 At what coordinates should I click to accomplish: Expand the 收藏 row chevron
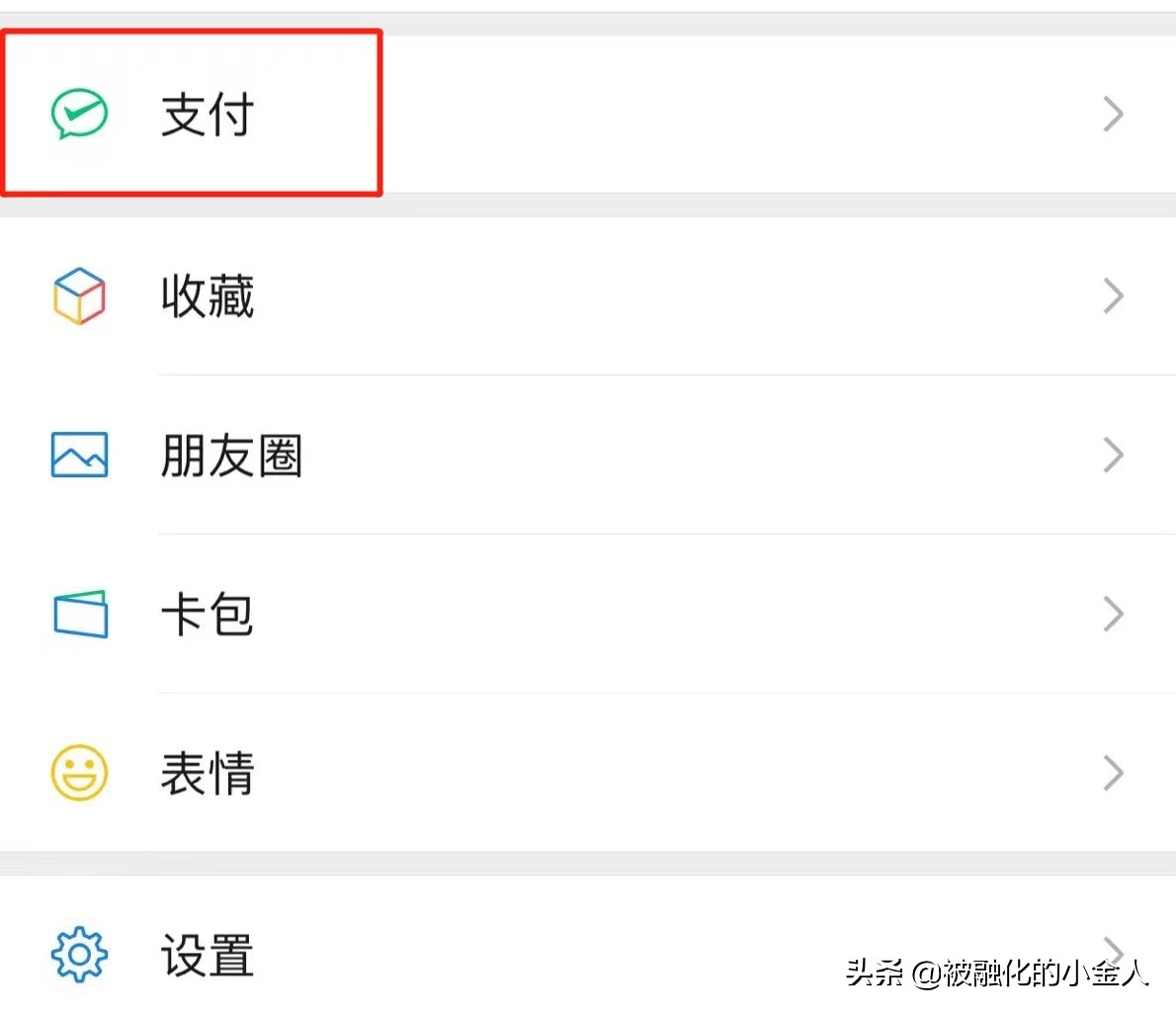(x=1114, y=296)
